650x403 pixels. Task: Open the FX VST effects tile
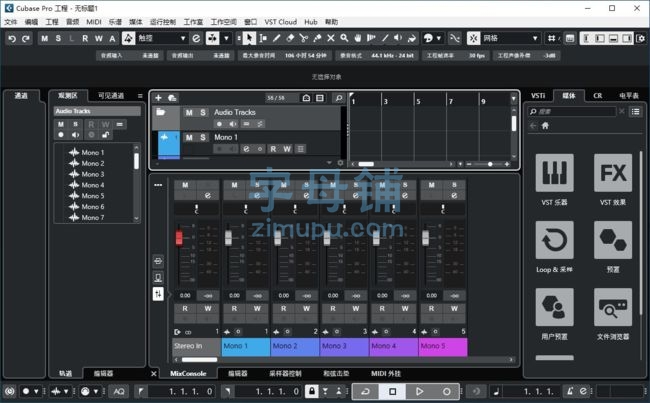pos(613,173)
